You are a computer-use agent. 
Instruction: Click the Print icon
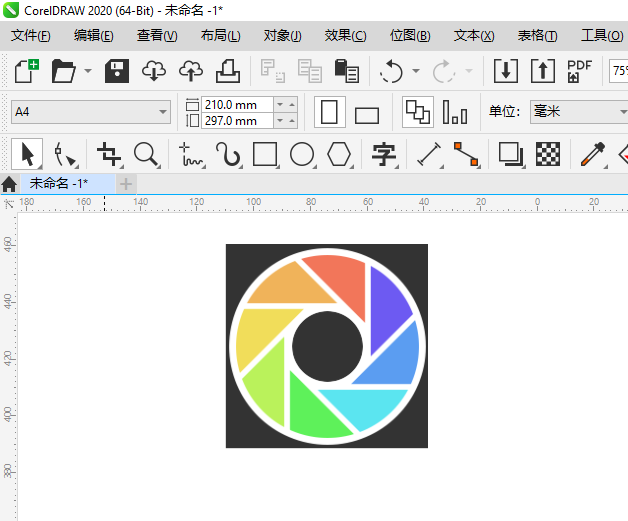(x=228, y=71)
